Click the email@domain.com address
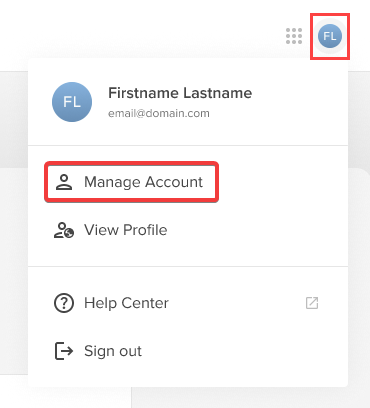 tap(159, 113)
